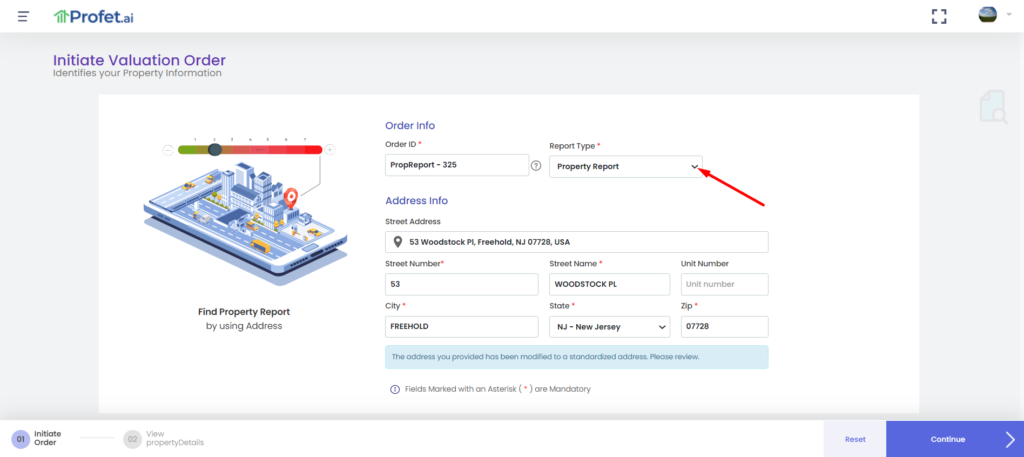
Task: Open the user profile avatar
Action: 987,15
